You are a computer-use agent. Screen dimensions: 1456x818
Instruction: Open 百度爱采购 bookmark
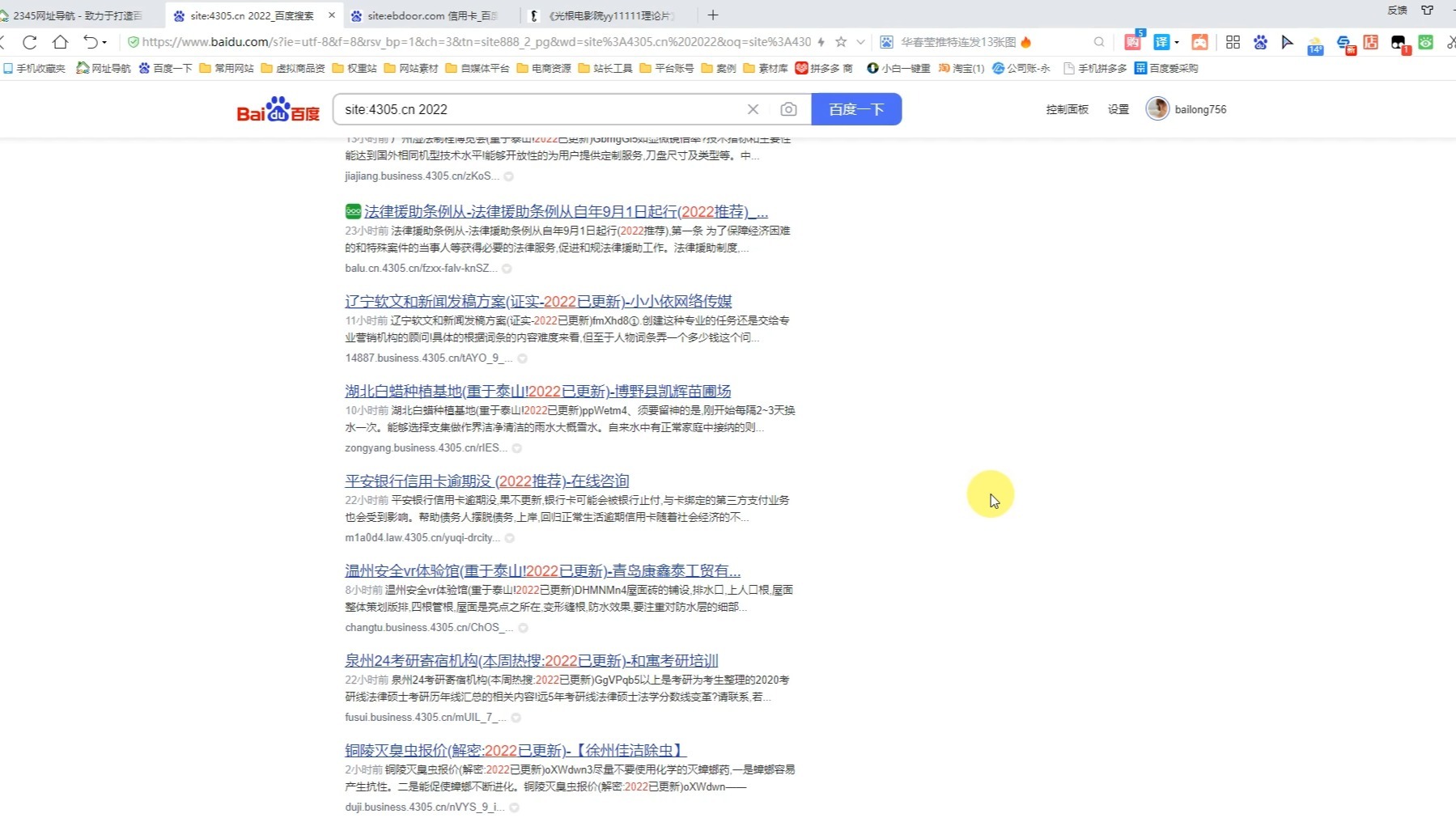coord(1166,69)
